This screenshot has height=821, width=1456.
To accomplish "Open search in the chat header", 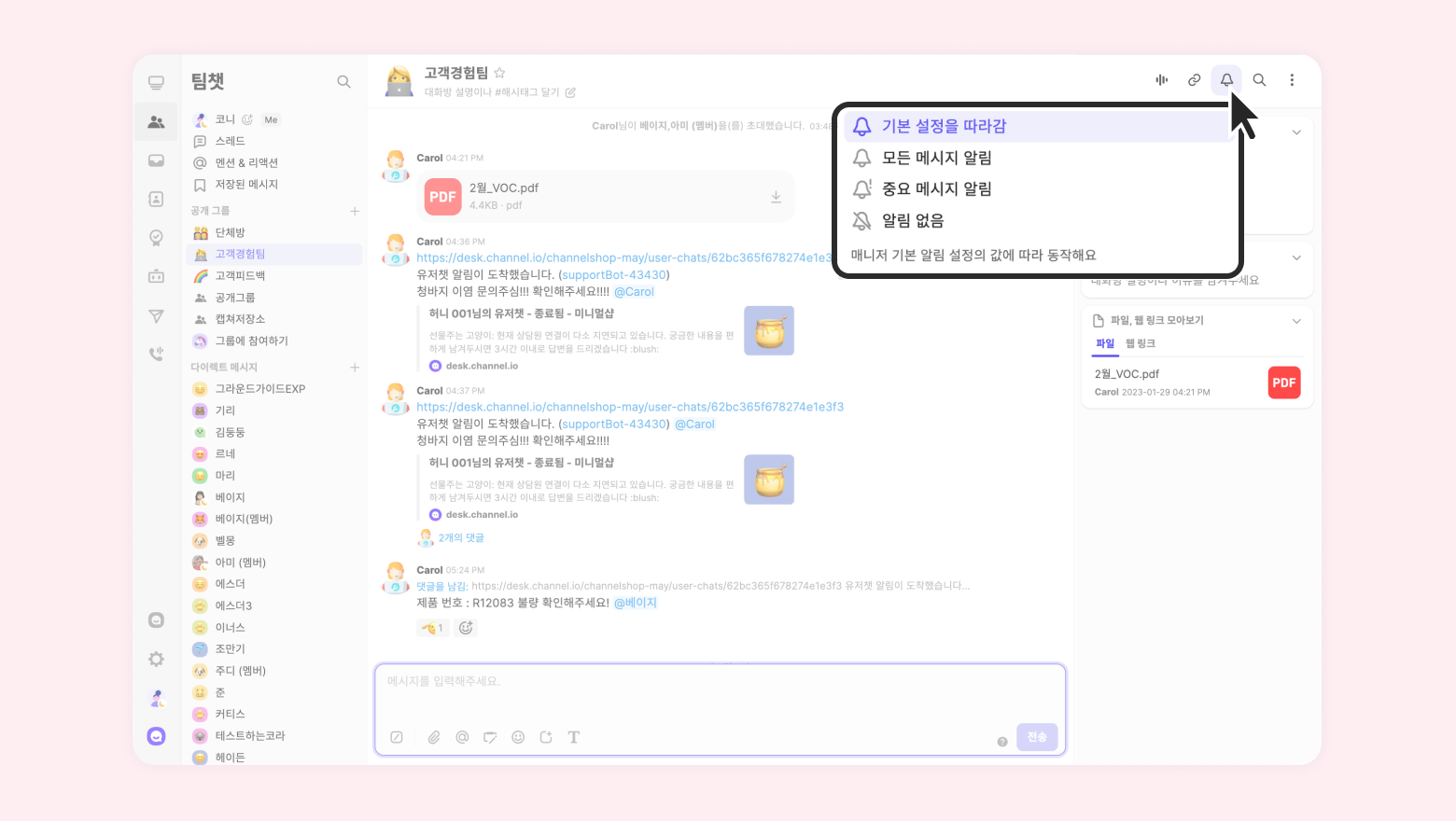I will pyautogui.click(x=1259, y=80).
